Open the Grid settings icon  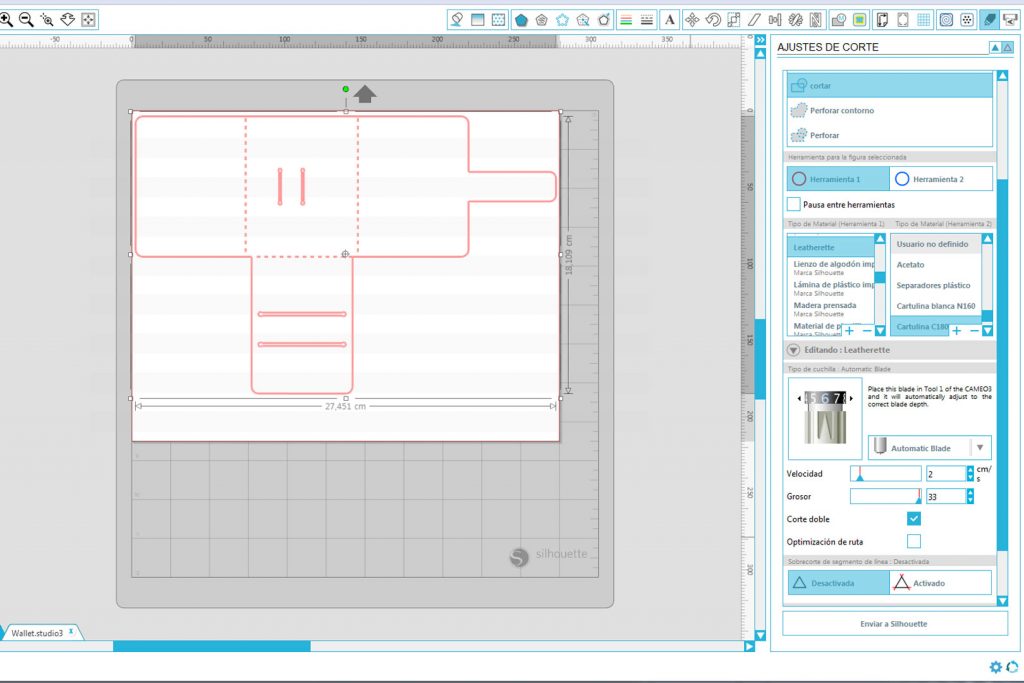coord(923,20)
